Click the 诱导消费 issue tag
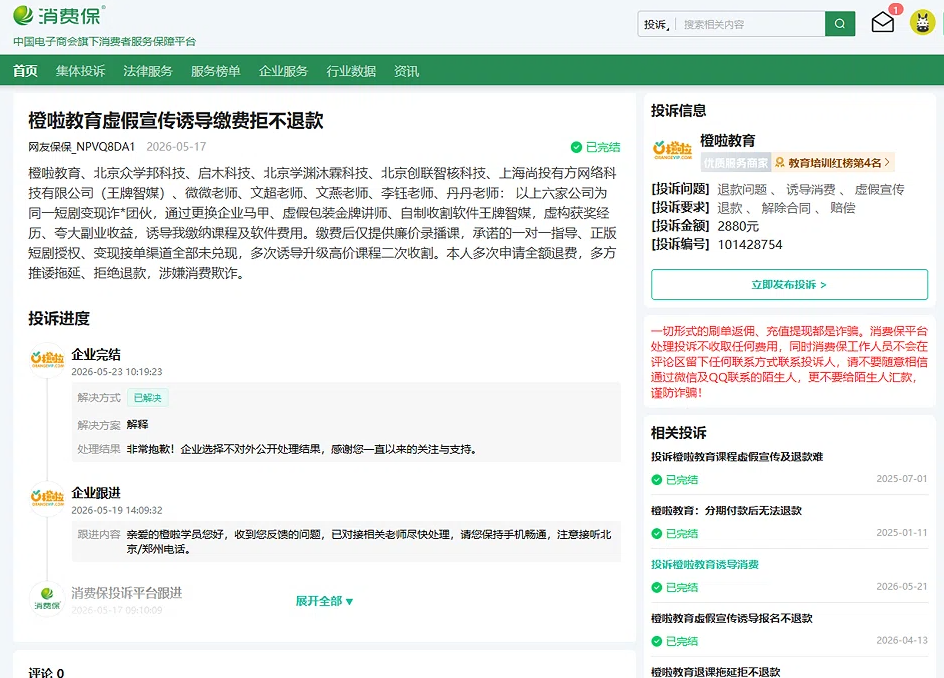 pyautogui.click(x=810, y=190)
